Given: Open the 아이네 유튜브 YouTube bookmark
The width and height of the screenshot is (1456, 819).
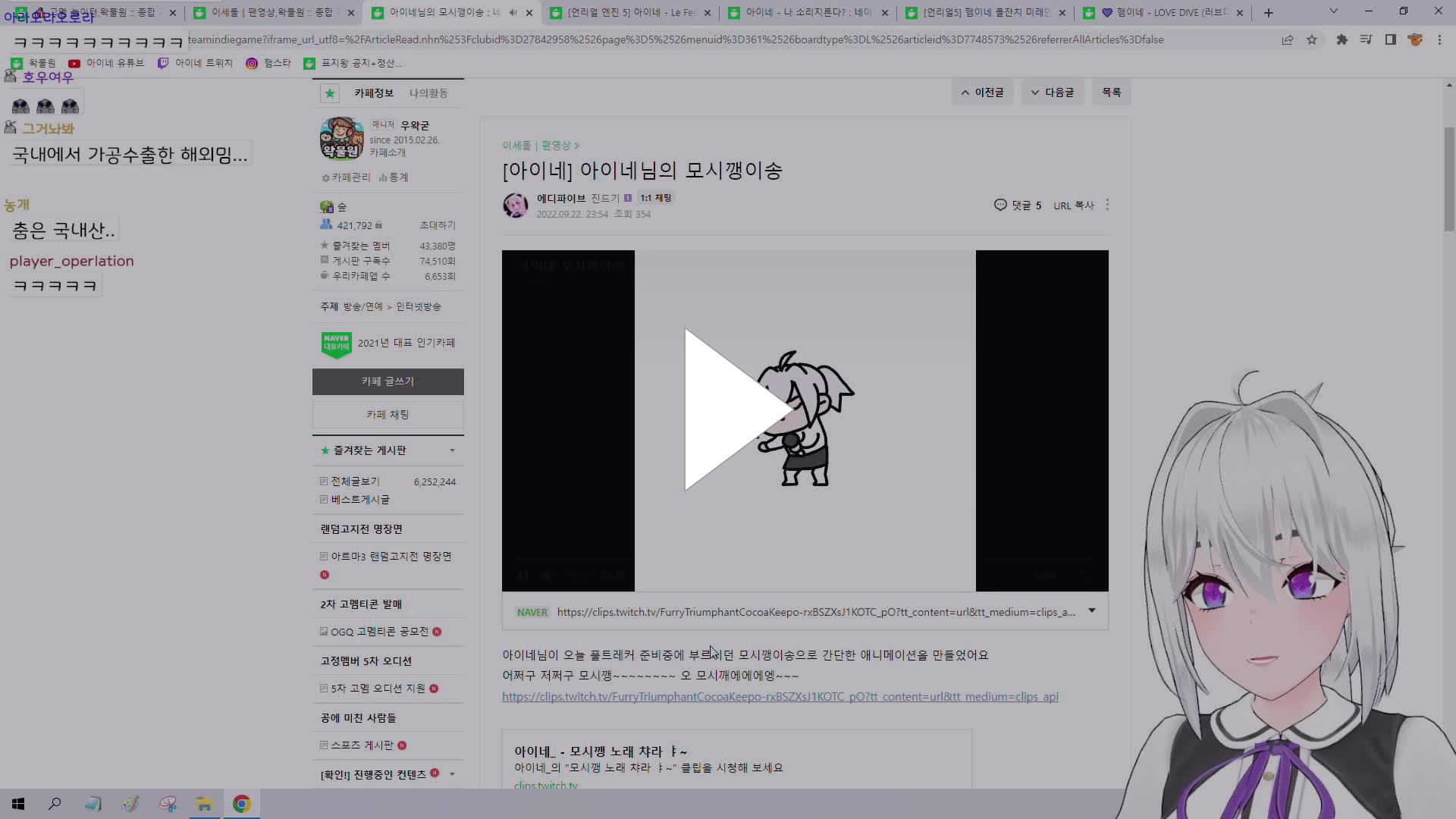Looking at the screenshot, I should pyautogui.click(x=105, y=64).
